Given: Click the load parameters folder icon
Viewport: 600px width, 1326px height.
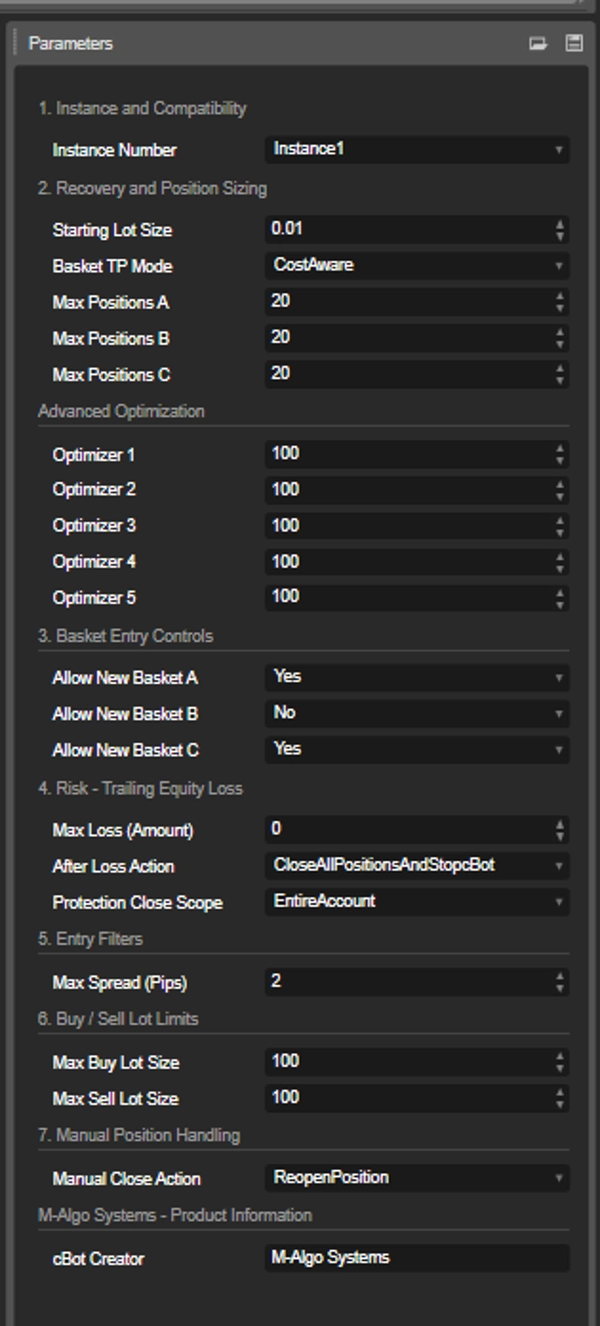Looking at the screenshot, I should [x=538, y=44].
